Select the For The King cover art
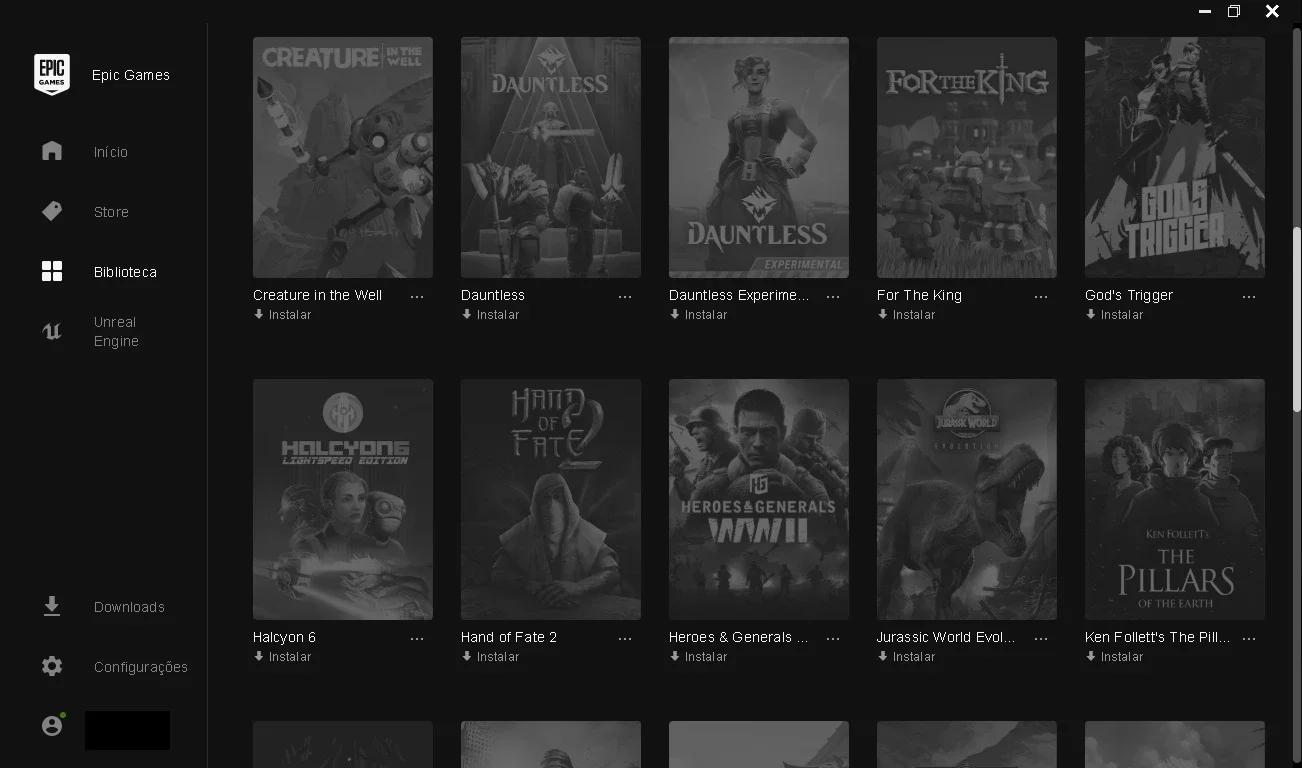This screenshot has height=768, width=1302. point(967,157)
